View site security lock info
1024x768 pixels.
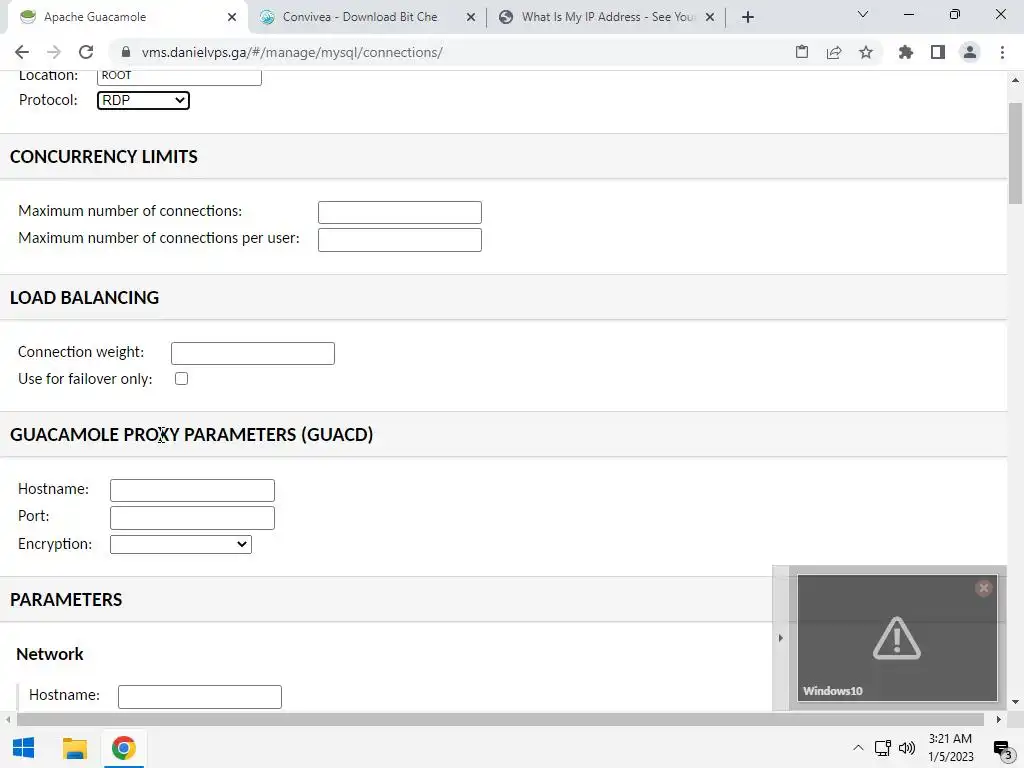(126, 52)
